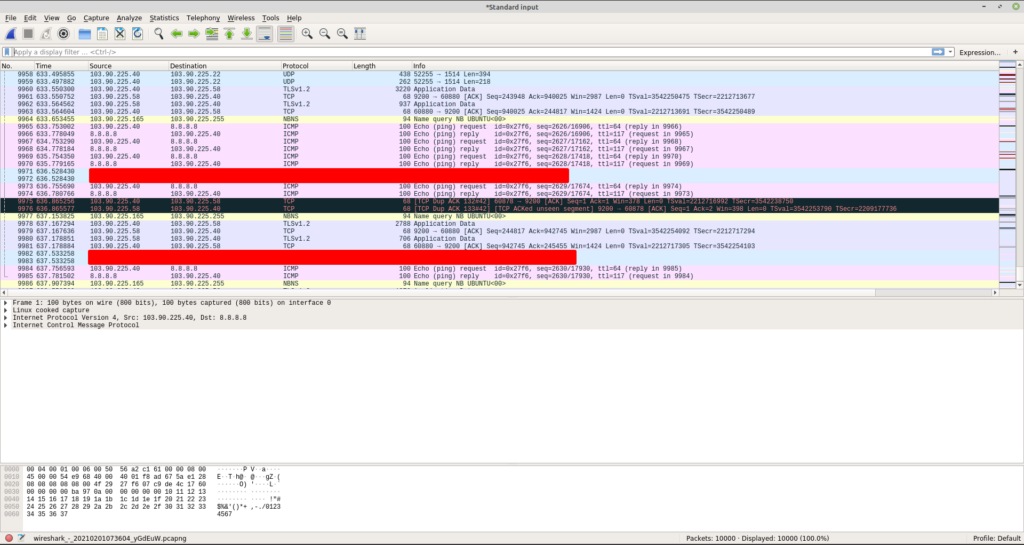
Task: Click the resize columns icon
Action: tap(360, 34)
